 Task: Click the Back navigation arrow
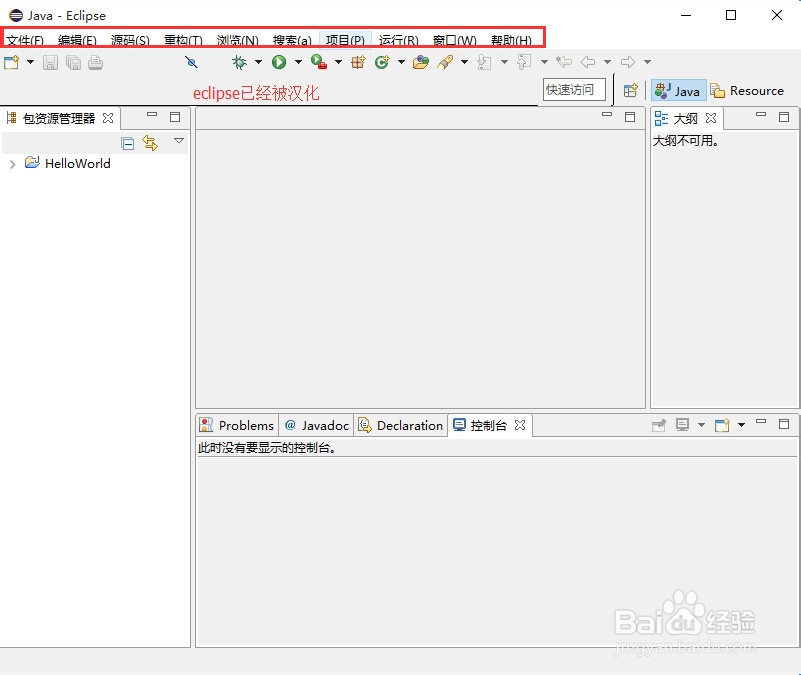click(588, 62)
